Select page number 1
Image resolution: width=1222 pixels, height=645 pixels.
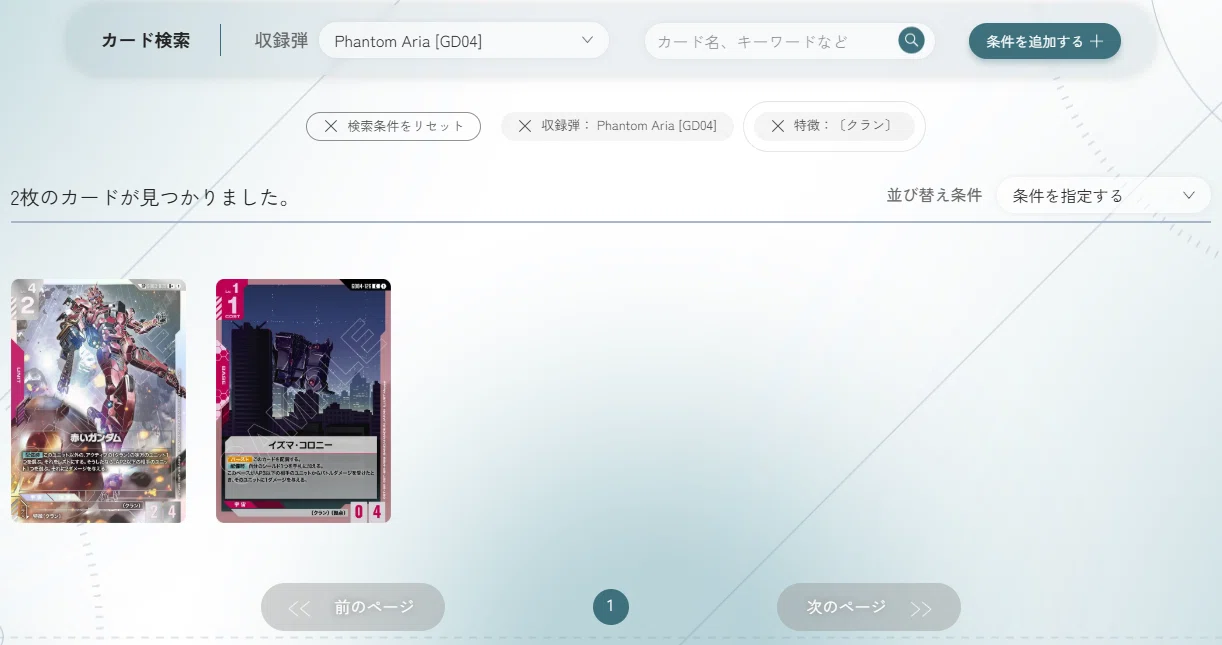(x=611, y=606)
